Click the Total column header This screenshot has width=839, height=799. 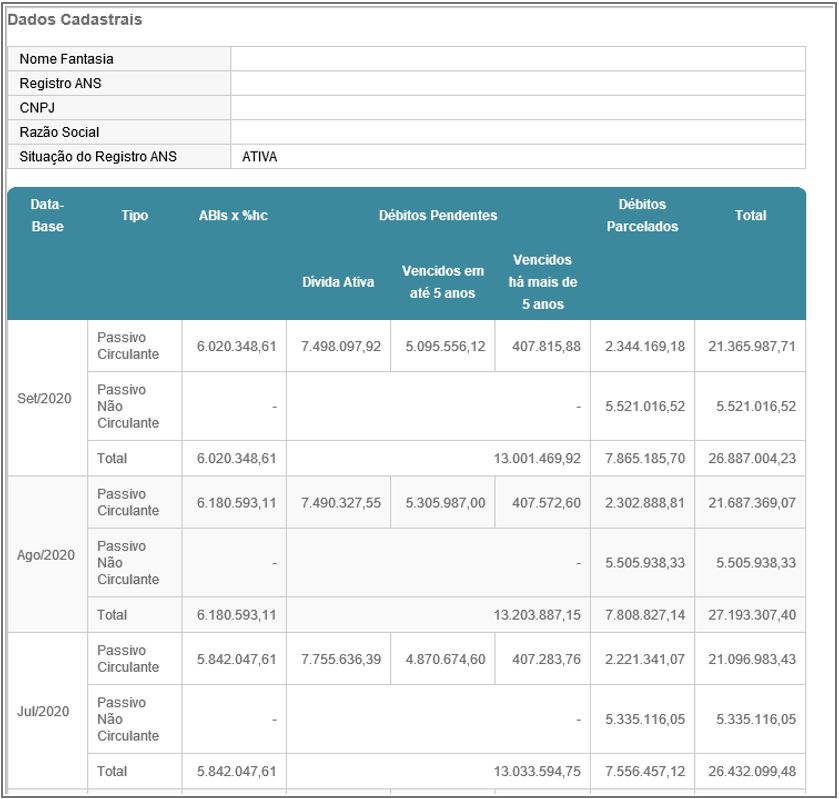(x=750, y=215)
